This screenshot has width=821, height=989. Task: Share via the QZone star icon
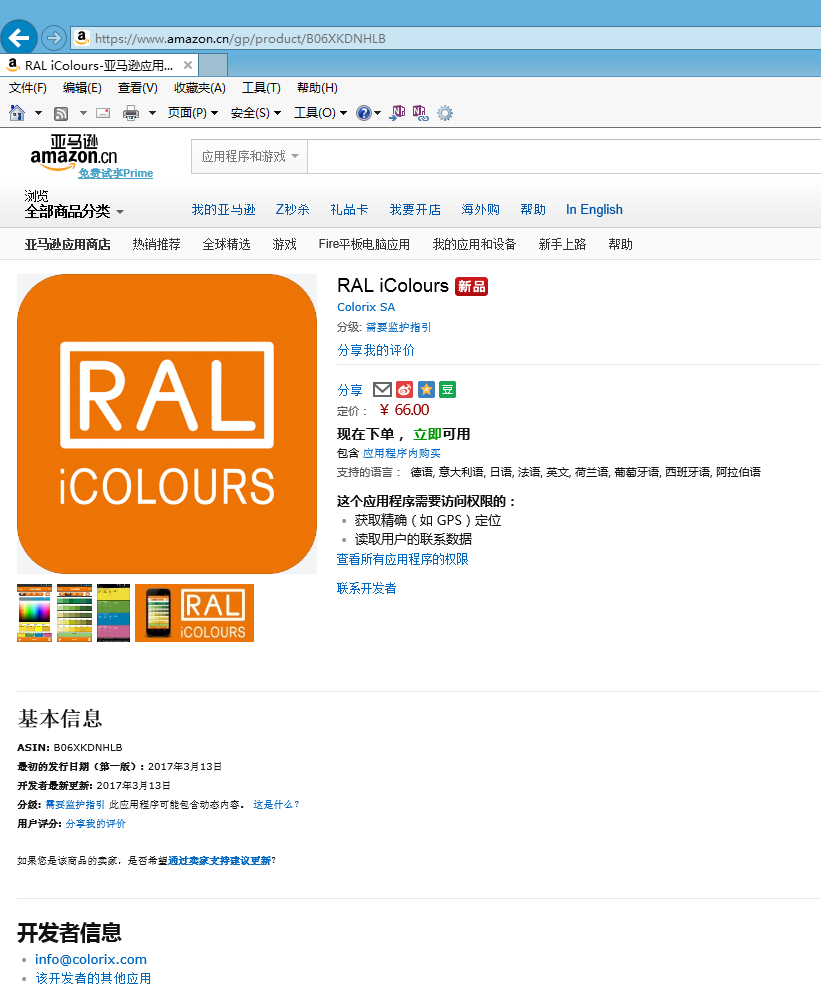[426, 390]
